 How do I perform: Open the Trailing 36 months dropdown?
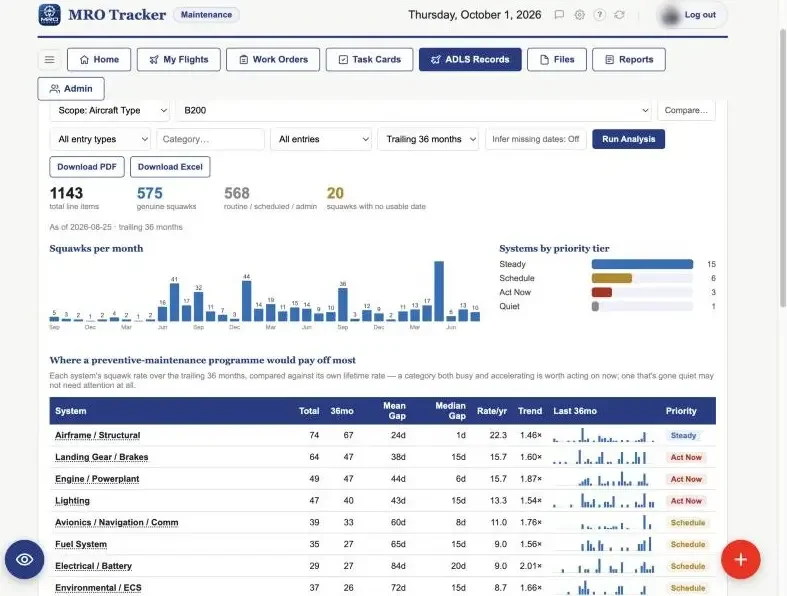click(x=429, y=139)
